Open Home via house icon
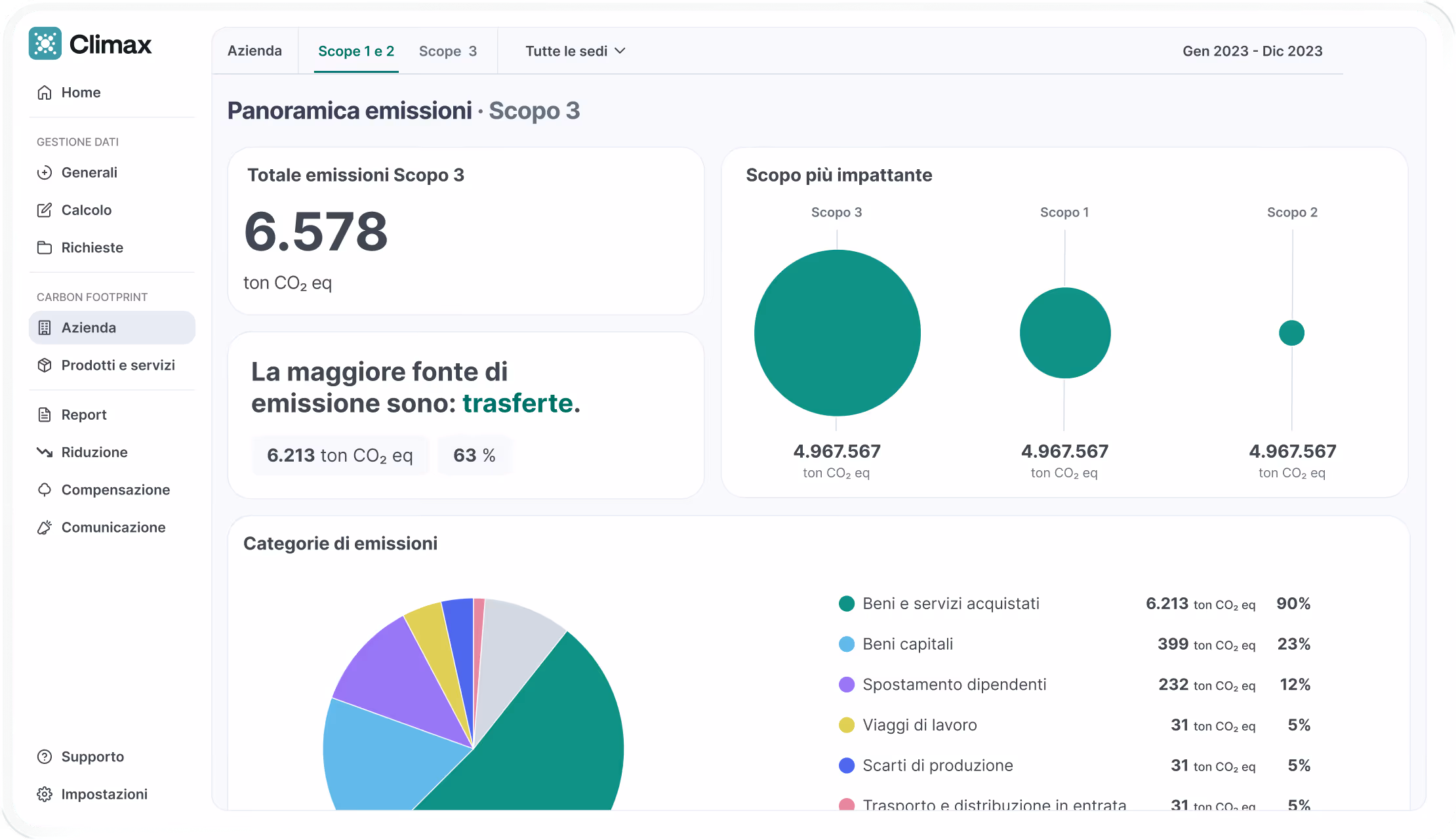 45,92
